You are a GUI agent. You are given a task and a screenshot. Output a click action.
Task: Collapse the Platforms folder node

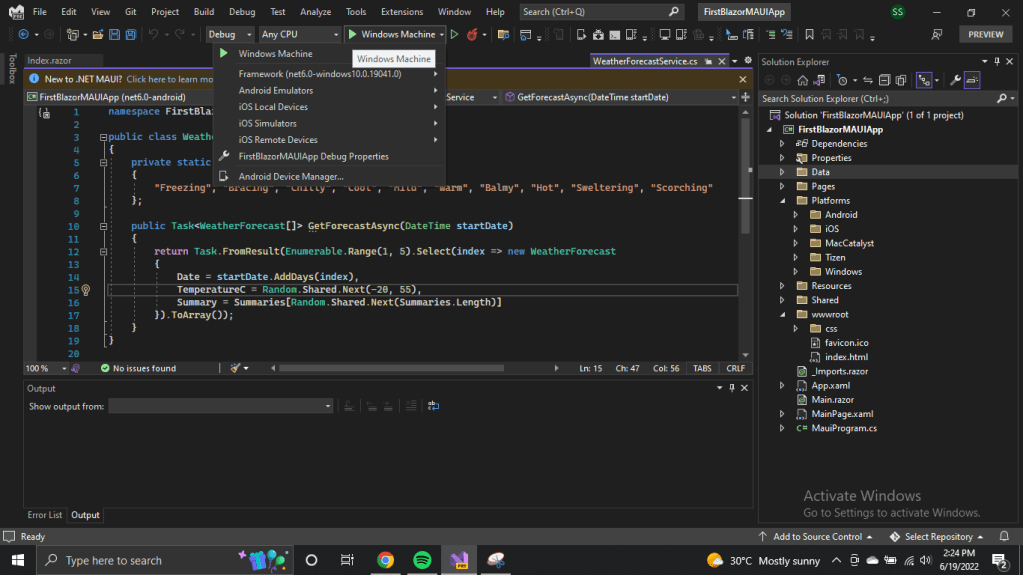pyautogui.click(x=783, y=200)
